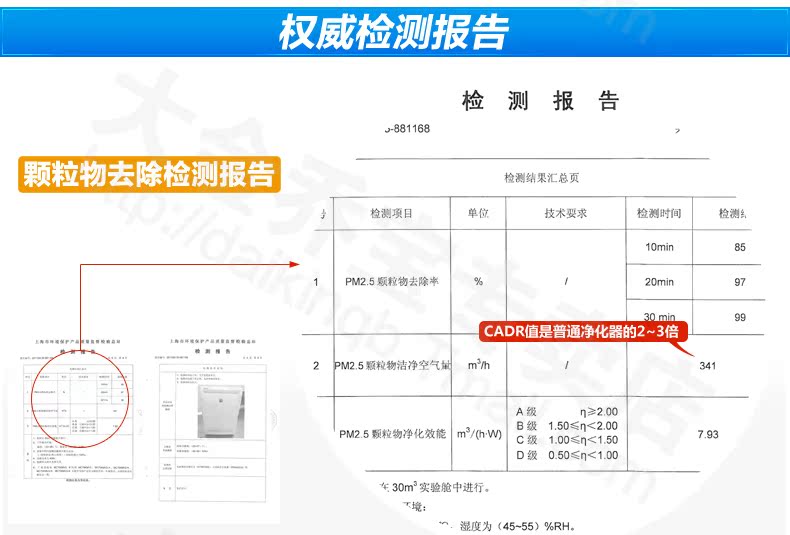Select the 20min time cell
Image resolution: width=790 pixels, height=535 pixels.
659,282
